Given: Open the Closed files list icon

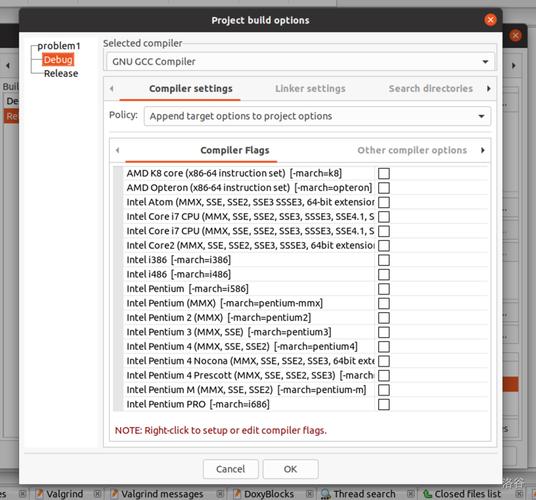Looking at the screenshot, I should click(427, 494).
